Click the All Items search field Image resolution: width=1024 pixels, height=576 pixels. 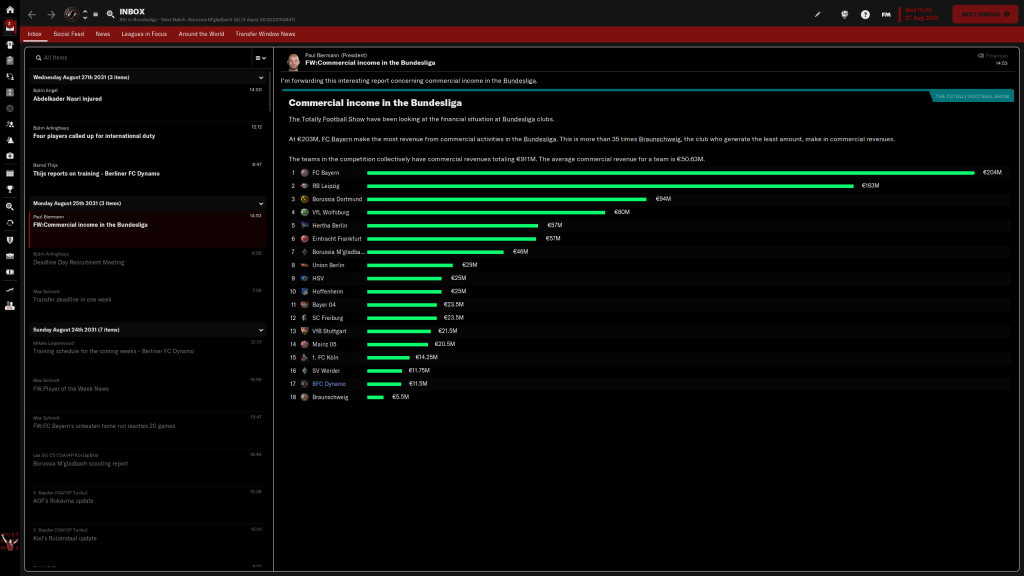(x=140, y=58)
